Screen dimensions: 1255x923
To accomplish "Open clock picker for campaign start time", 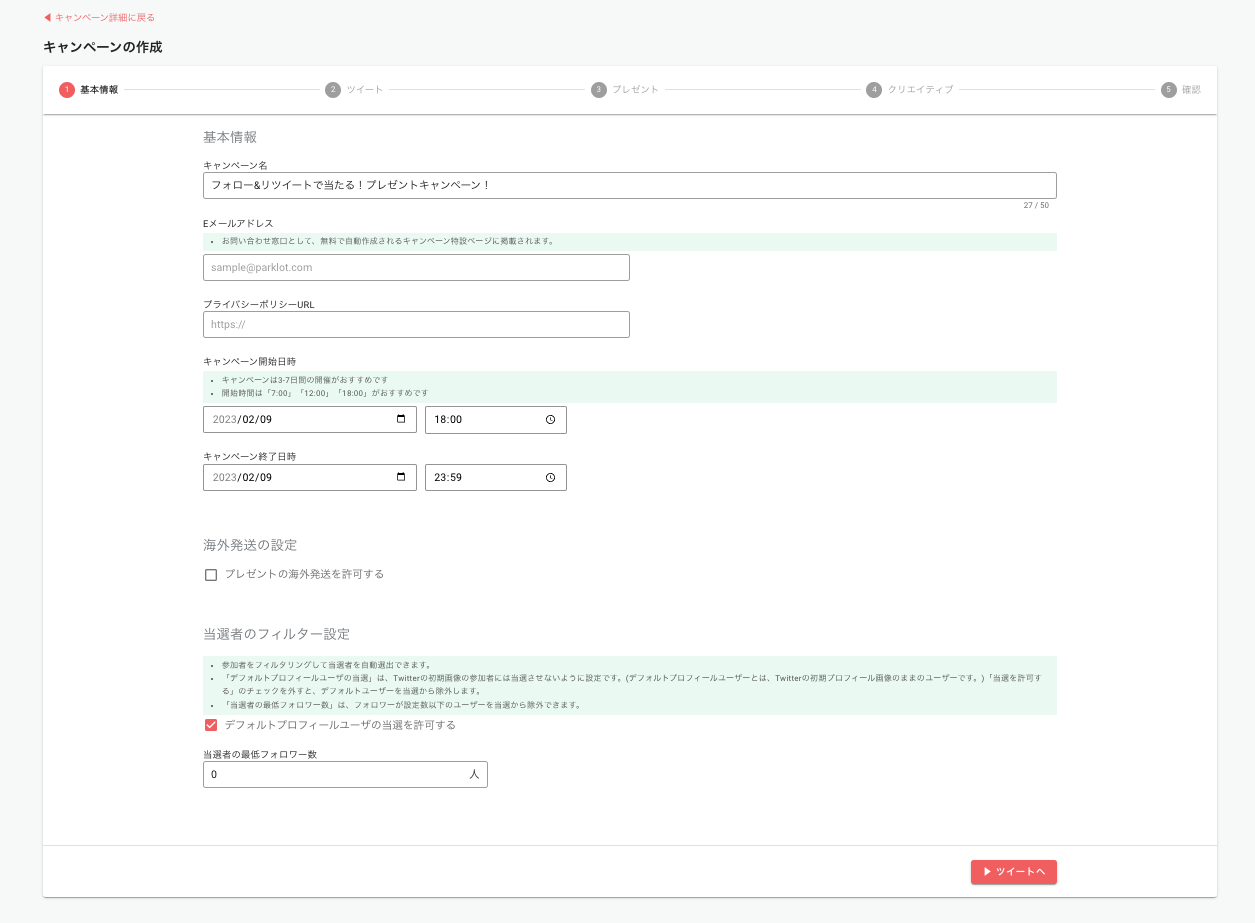I will (x=550, y=420).
